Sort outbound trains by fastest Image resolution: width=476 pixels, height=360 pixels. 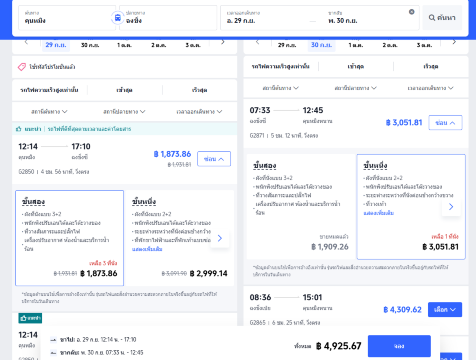(199, 90)
